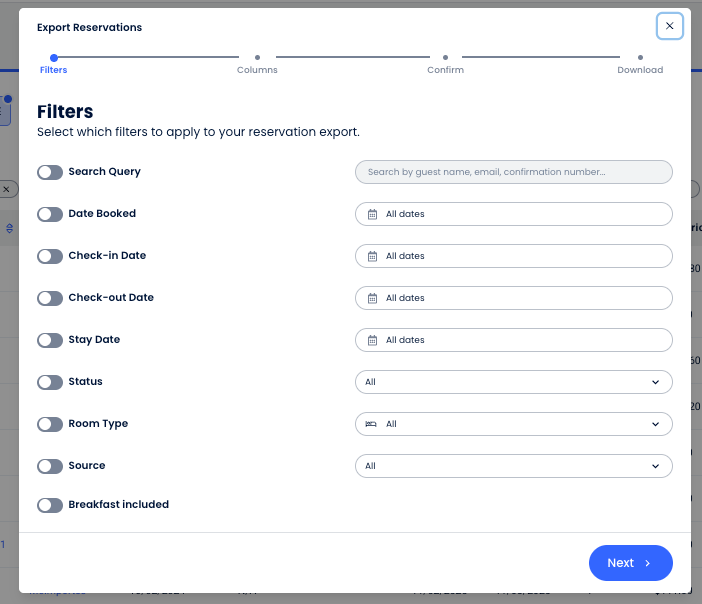Image resolution: width=702 pixels, height=604 pixels.
Task: Click the Next button
Action: (x=630, y=563)
